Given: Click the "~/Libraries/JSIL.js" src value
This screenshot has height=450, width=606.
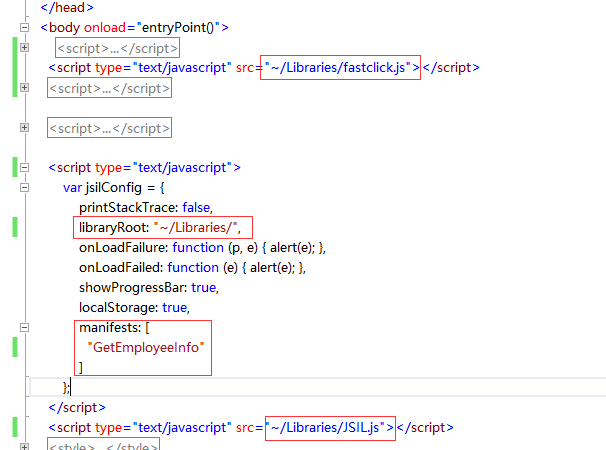Looking at the screenshot, I should tap(327, 428).
